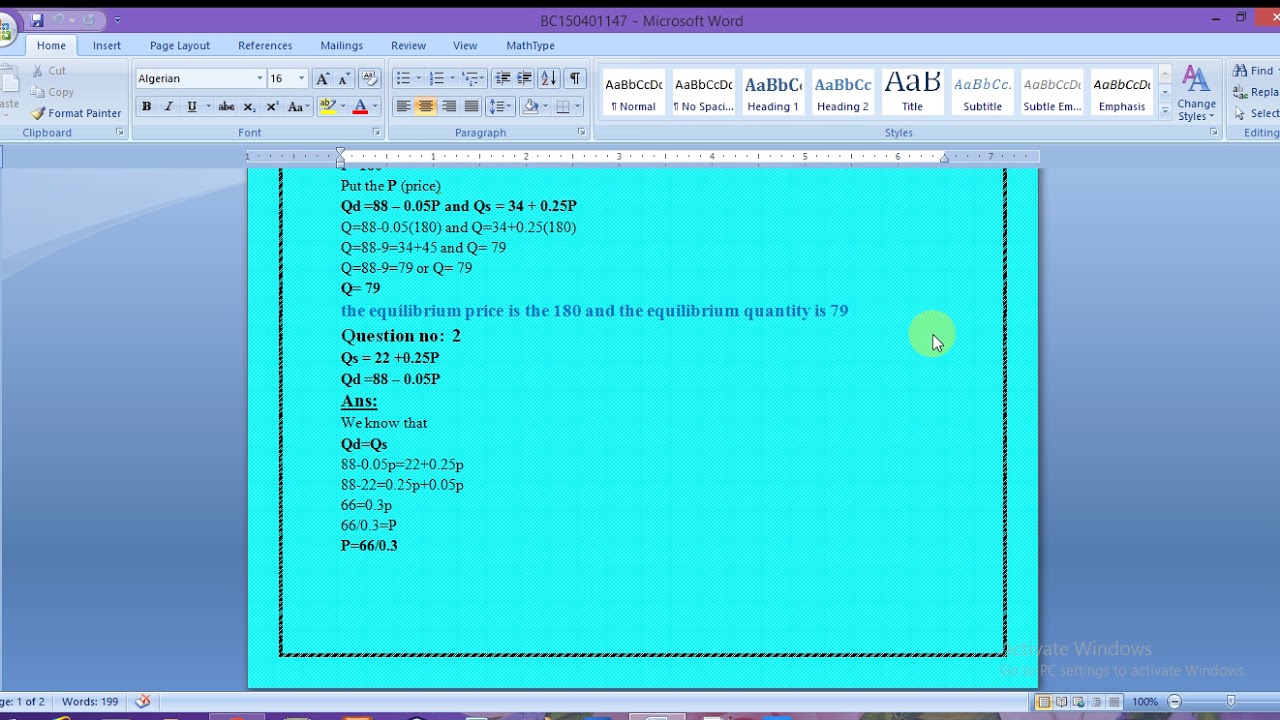Screen dimensions: 1280x720
Task: Clear formatting with the eraser icon
Action: 369,79
